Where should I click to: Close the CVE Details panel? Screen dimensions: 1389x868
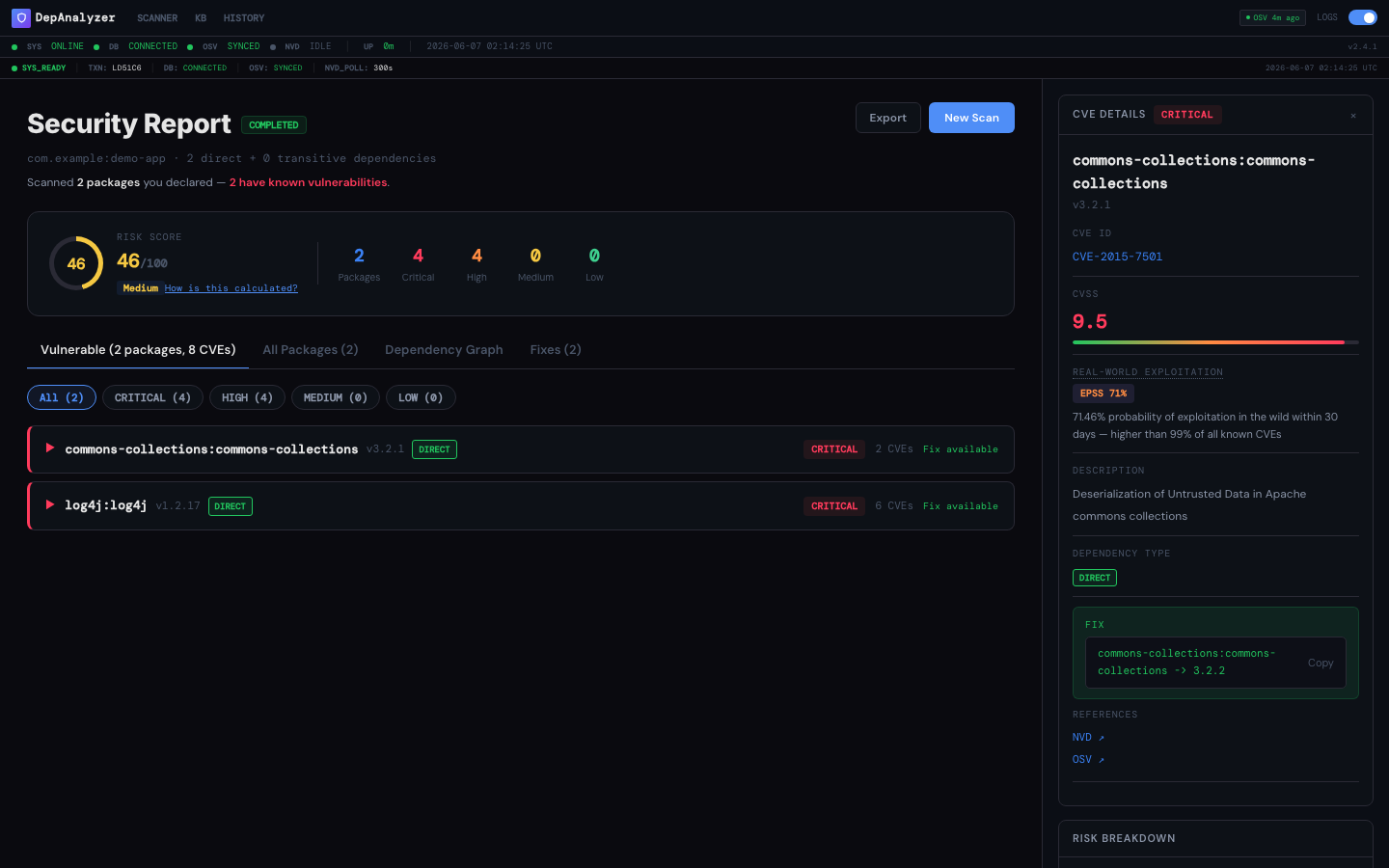[1353, 116]
